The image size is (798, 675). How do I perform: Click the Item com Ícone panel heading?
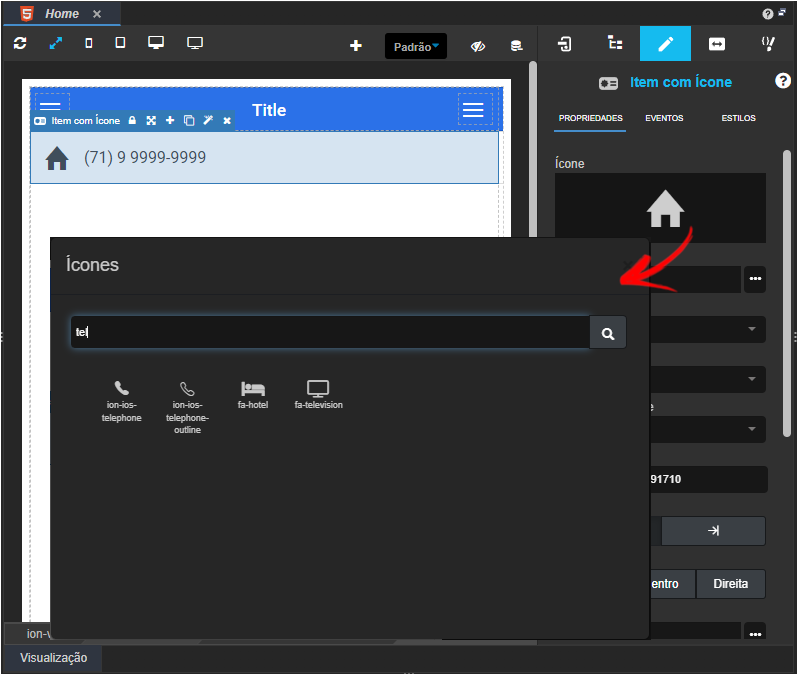[680, 82]
